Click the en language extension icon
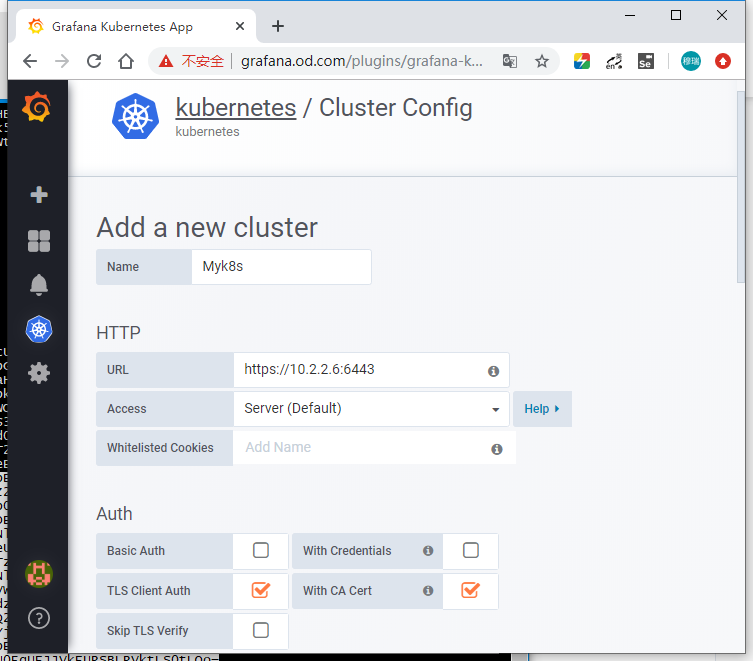 tap(614, 61)
